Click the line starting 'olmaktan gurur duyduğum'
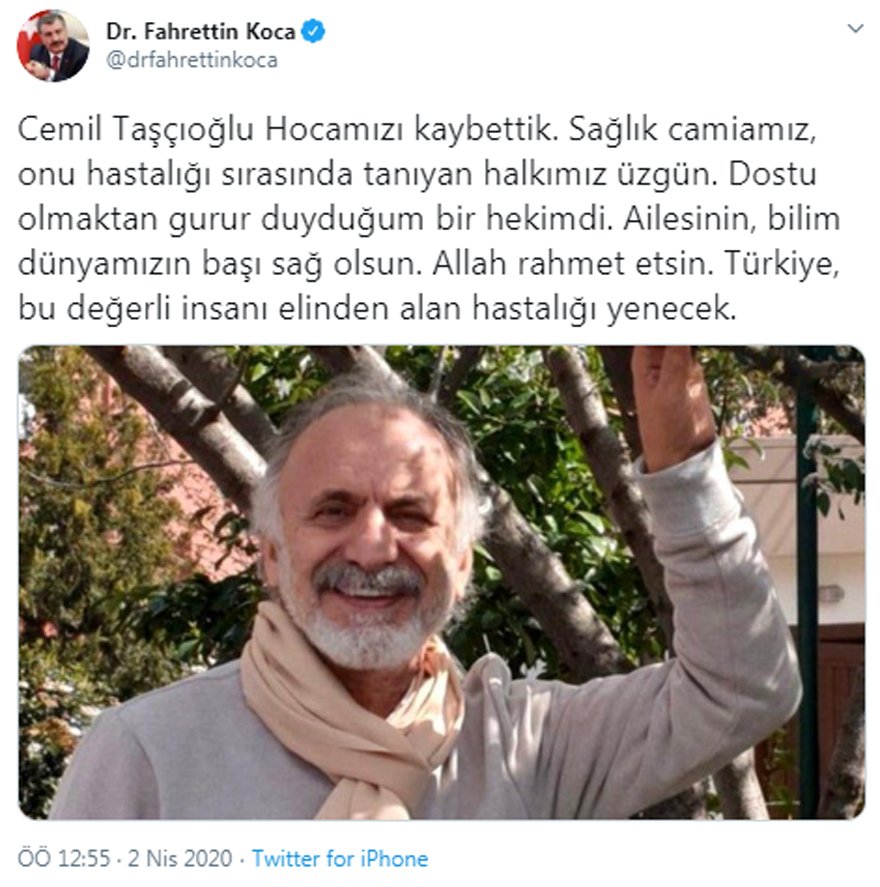The height and width of the screenshot is (887, 880). click(x=429, y=219)
